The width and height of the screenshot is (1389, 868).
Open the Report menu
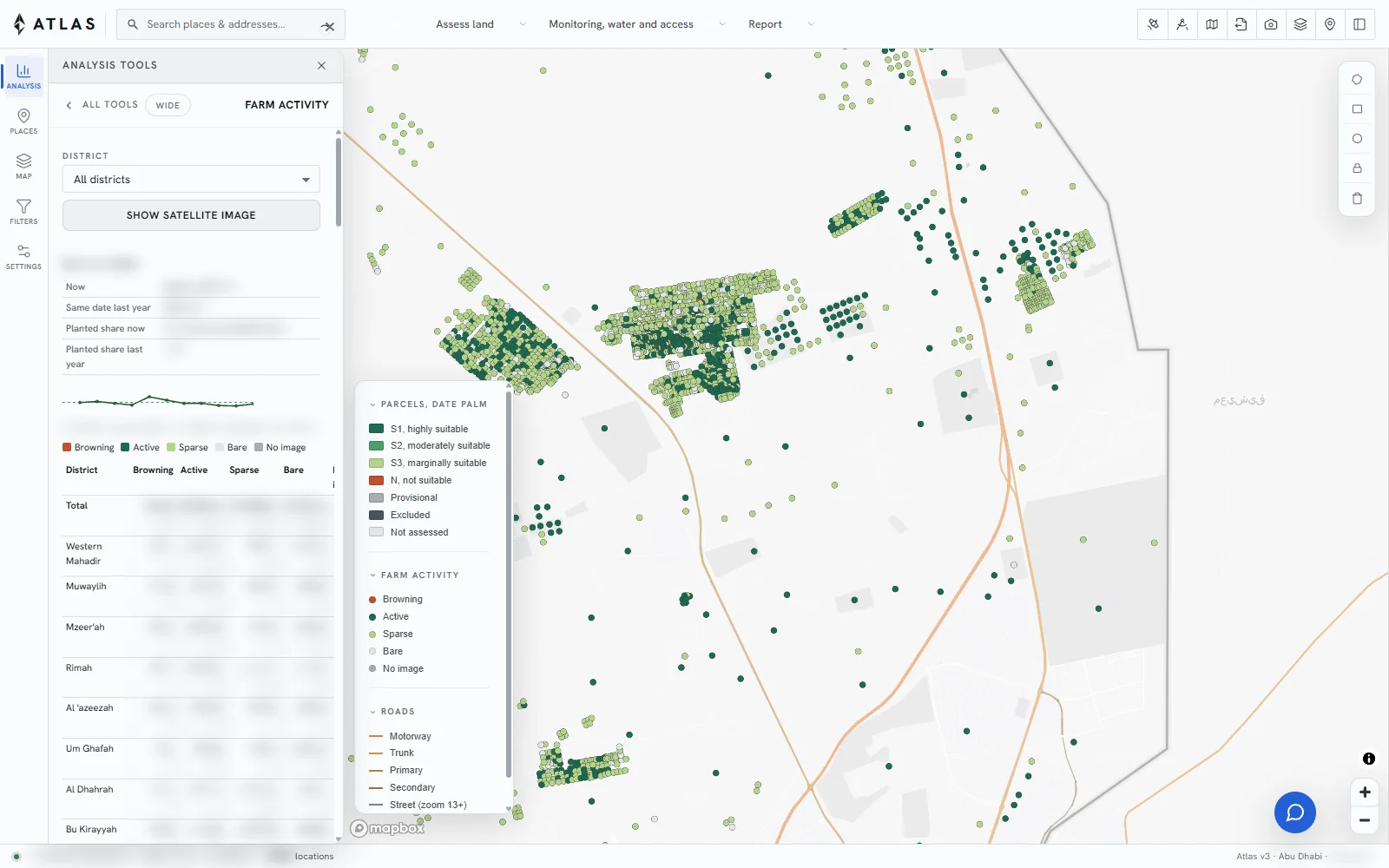coord(781,24)
